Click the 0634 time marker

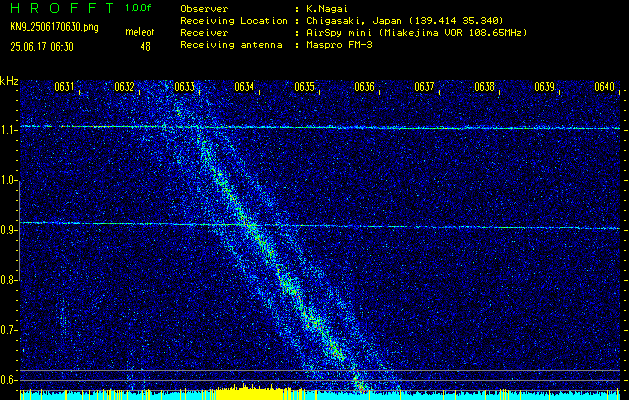(x=244, y=87)
